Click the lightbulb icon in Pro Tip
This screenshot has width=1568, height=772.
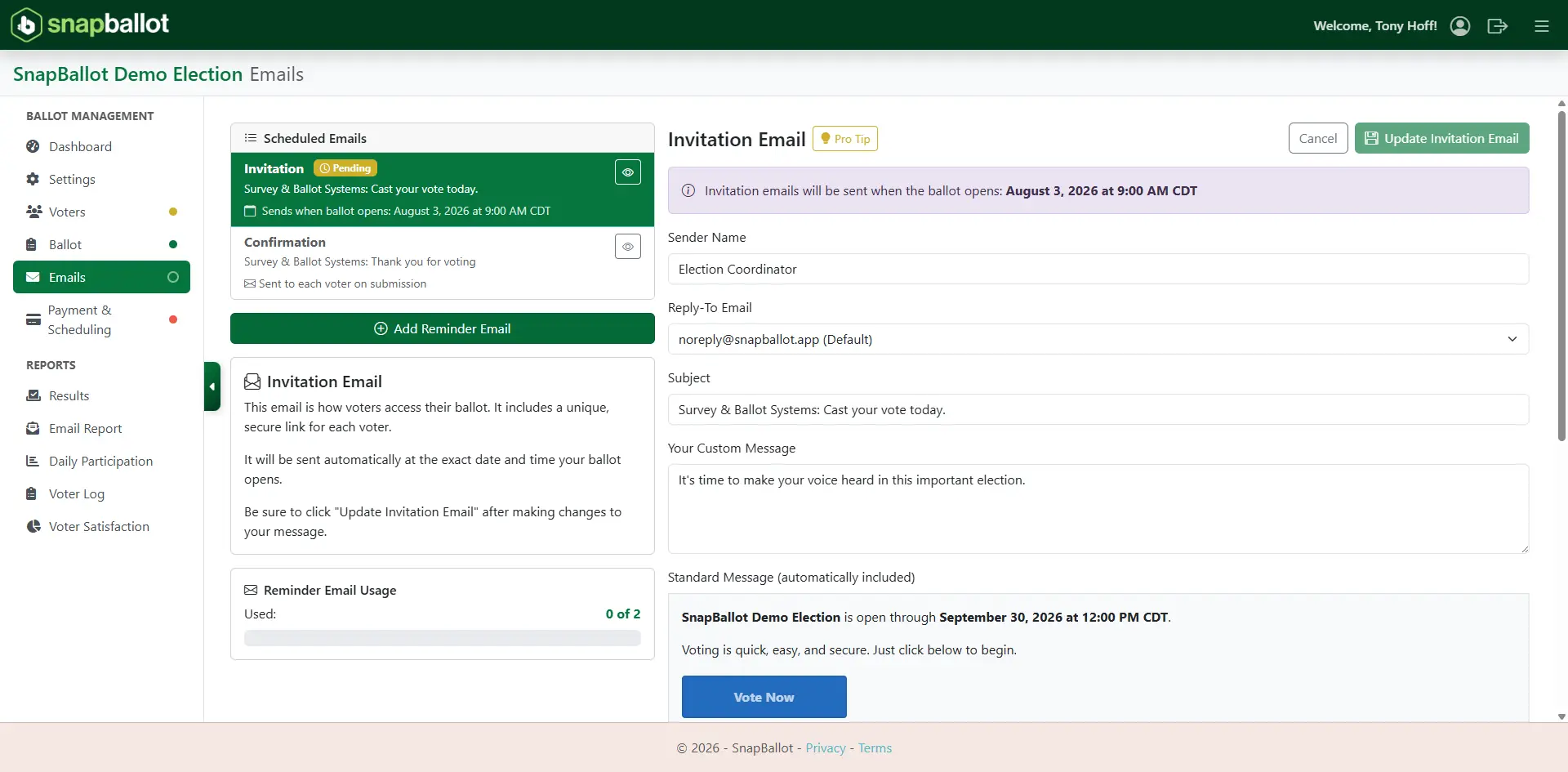pyautogui.click(x=826, y=139)
